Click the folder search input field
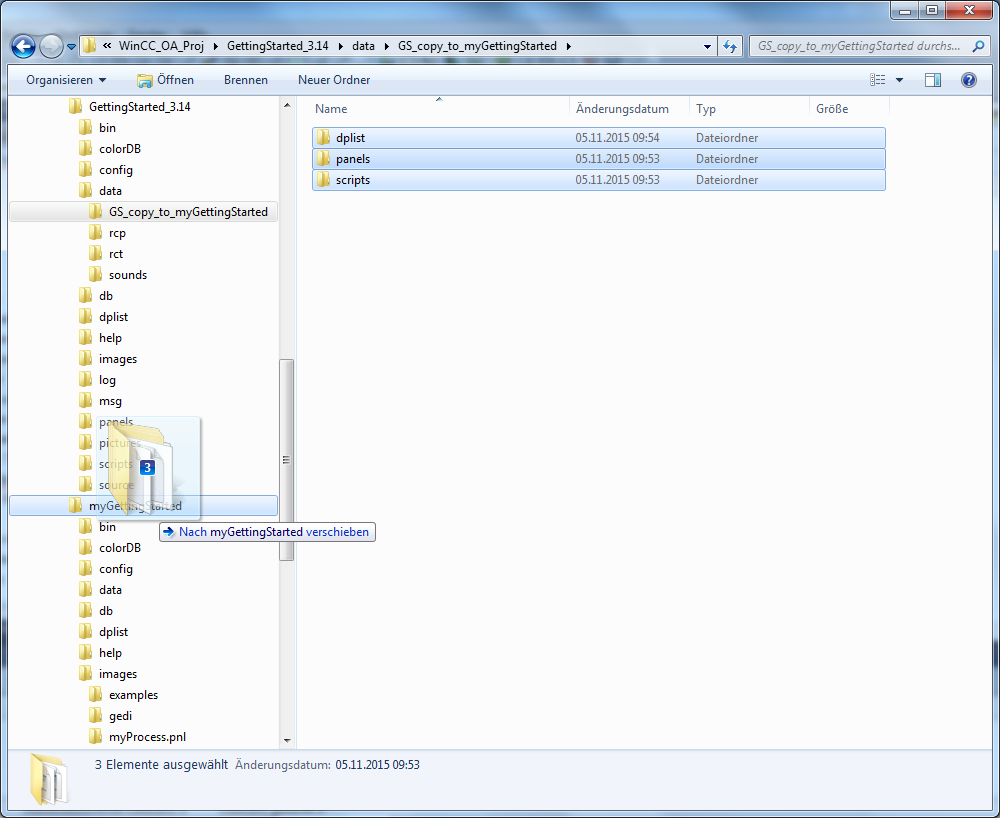The width and height of the screenshot is (1000, 818). 860,46
